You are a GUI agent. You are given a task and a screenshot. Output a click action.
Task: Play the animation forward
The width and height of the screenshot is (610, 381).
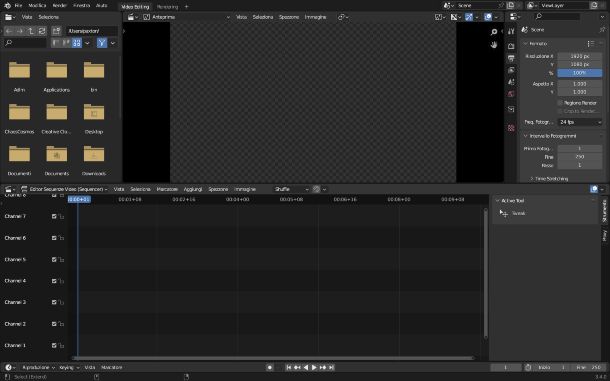314,367
